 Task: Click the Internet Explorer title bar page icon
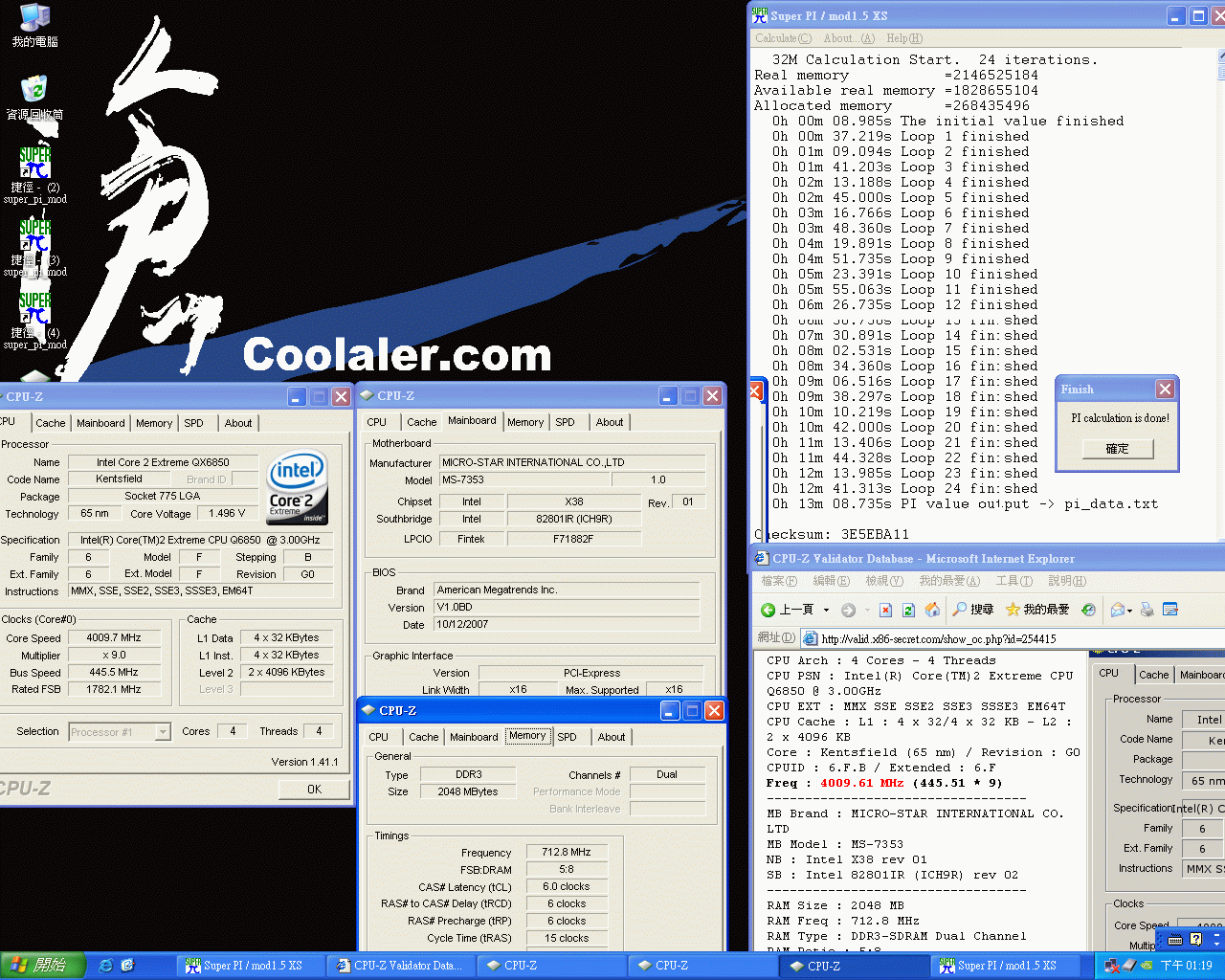[x=762, y=558]
